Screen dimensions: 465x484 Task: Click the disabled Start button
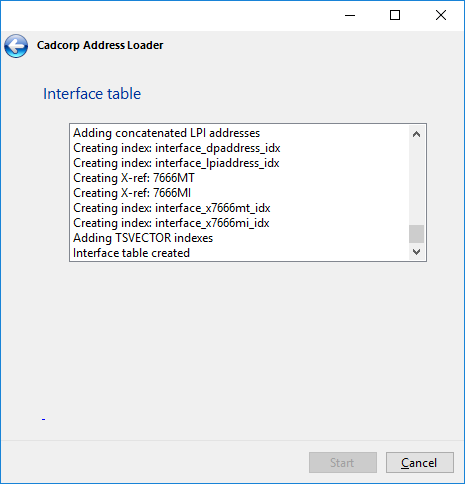click(343, 462)
